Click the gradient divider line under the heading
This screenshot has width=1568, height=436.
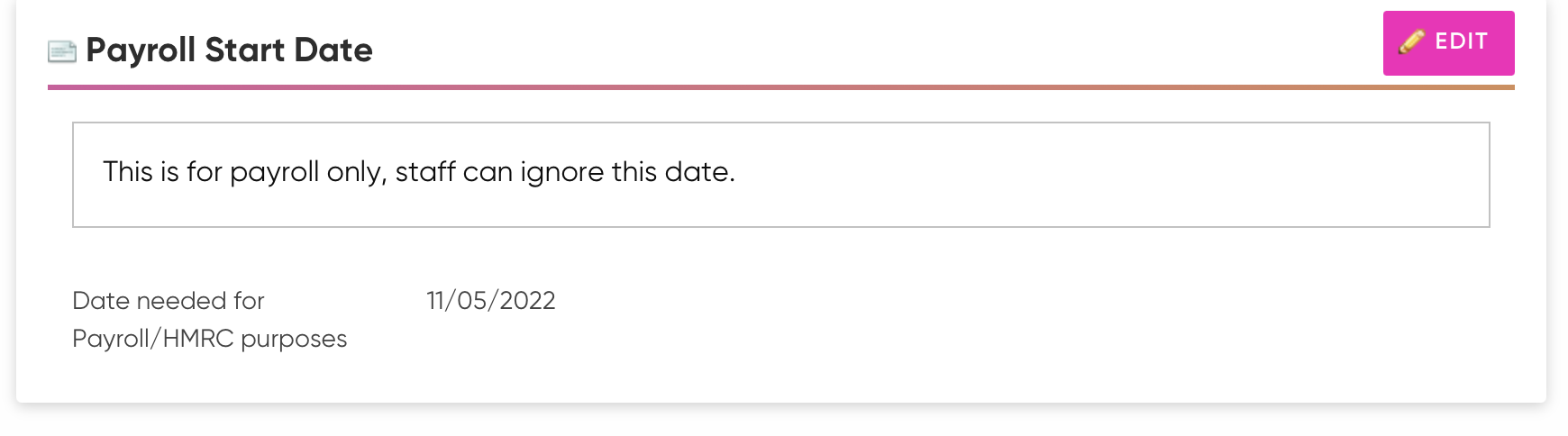point(780,87)
